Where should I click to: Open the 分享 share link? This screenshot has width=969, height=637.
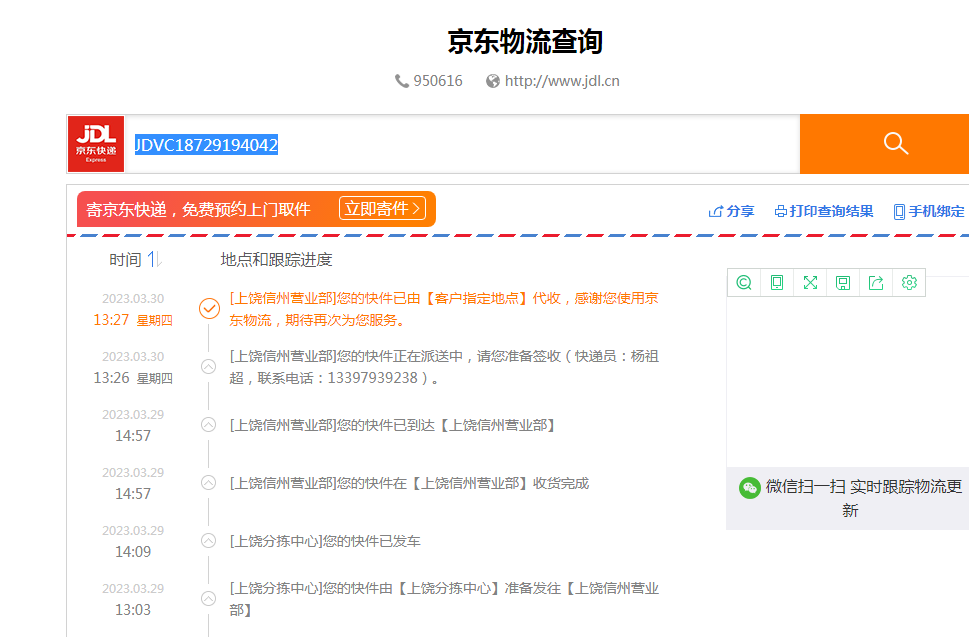pos(731,211)
